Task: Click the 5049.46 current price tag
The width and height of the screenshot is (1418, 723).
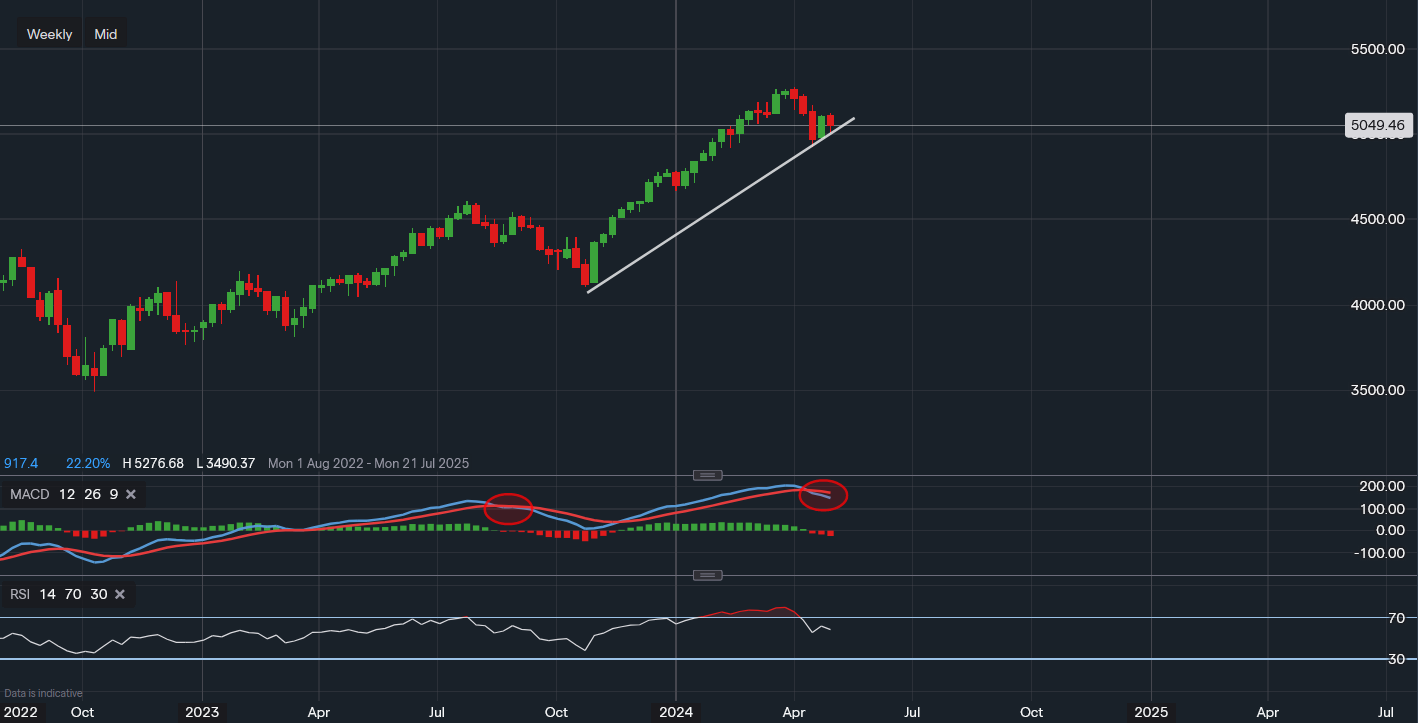Action: (x=1377, y=124)
